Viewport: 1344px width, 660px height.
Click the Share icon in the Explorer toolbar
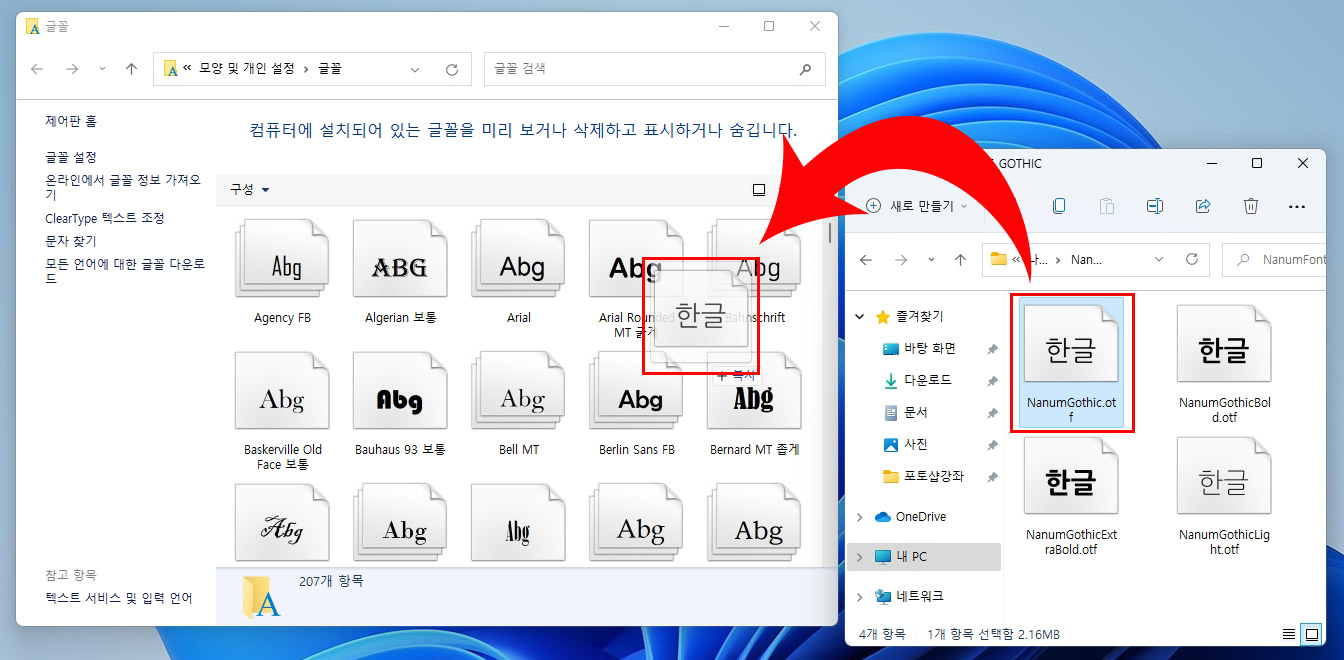click(x=1203, y=206)
